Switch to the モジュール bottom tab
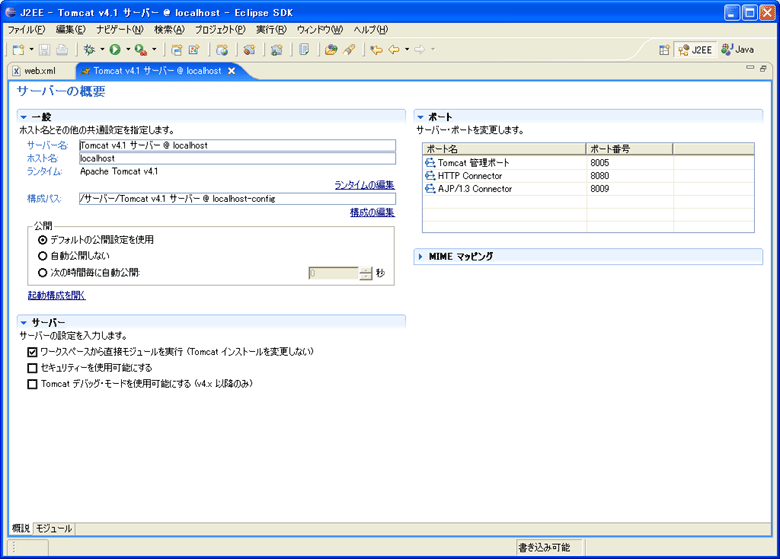The image size is (780, 559). (x=54, y=528)
